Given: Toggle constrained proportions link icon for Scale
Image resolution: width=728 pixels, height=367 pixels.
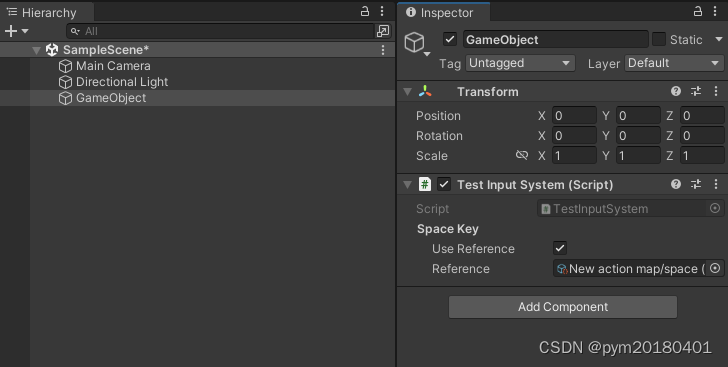Looking at the screenshot, I should (522, 155).
